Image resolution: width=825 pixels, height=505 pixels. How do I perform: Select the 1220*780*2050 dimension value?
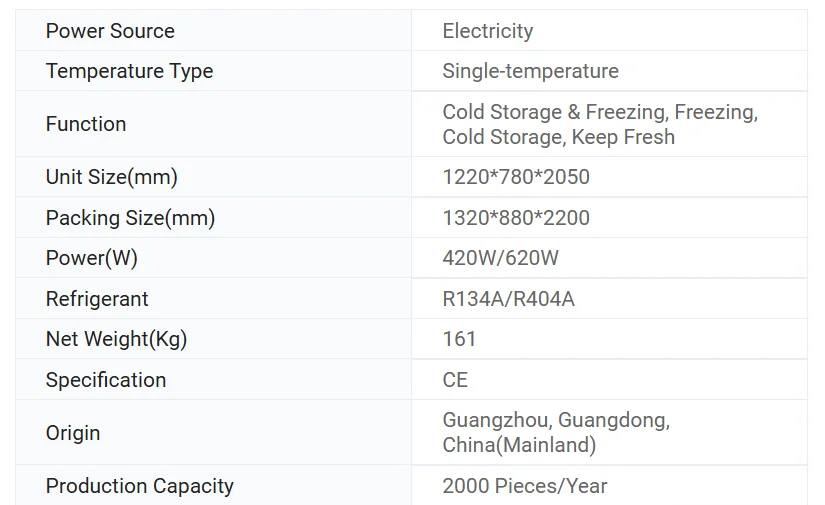pyautogui.click(x=516, y=177)
